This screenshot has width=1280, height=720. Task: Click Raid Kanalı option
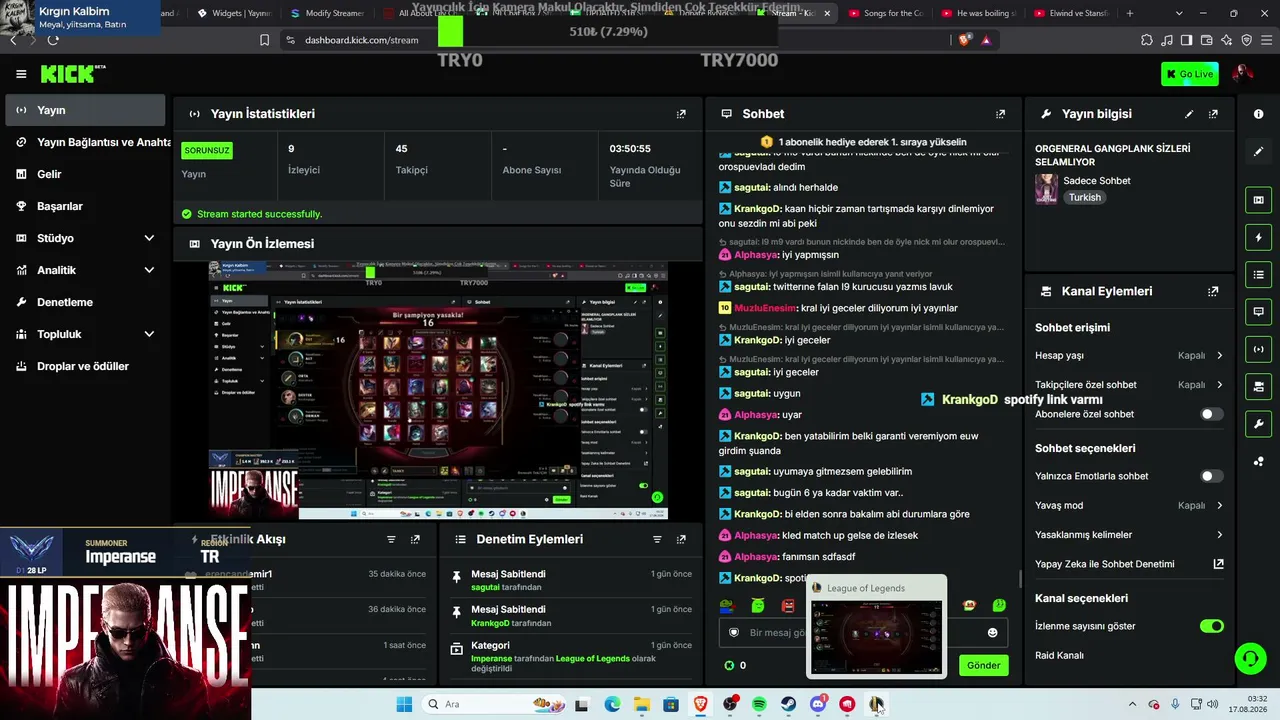tap(1059, 656)
